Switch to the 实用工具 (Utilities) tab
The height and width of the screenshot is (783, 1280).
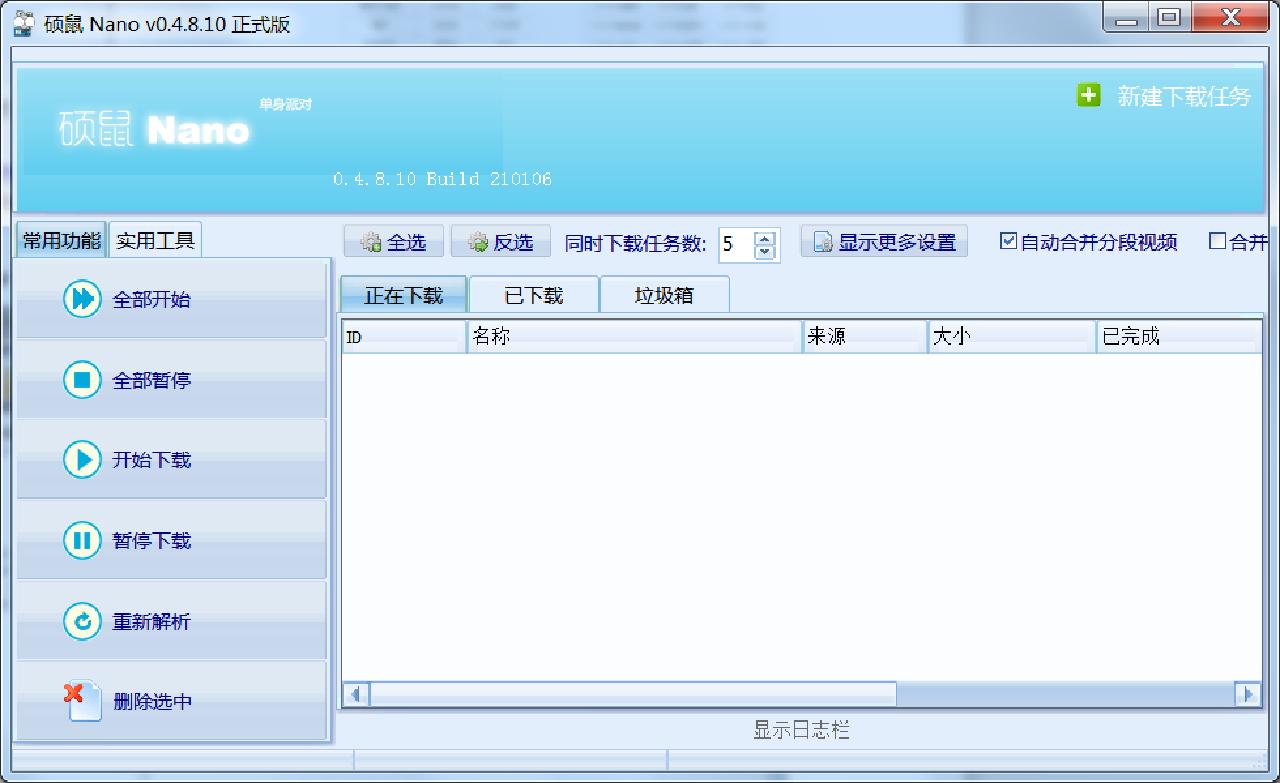[x=154, y=239]
